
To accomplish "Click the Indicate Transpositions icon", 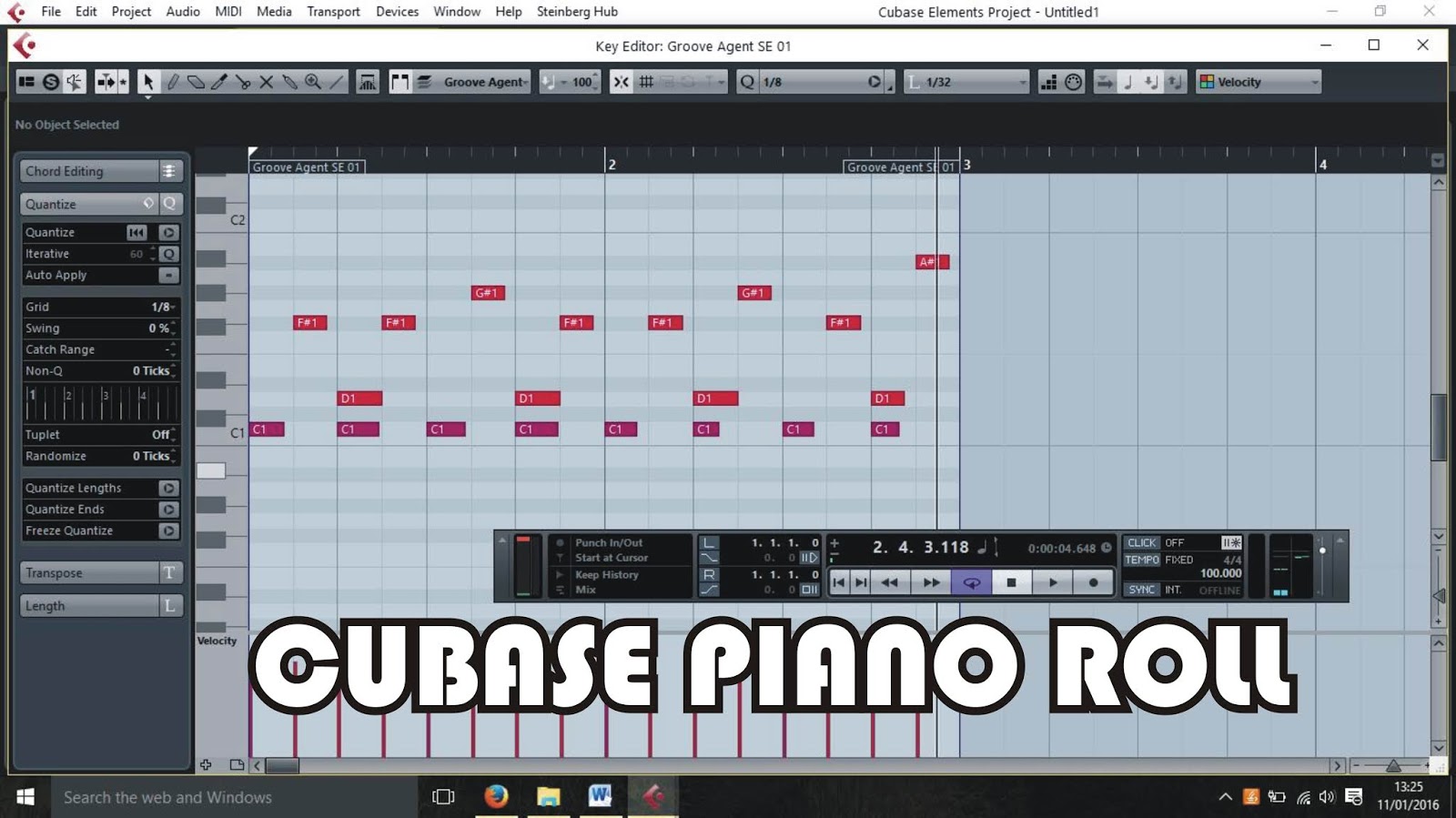I will click(x=368, y=82).
